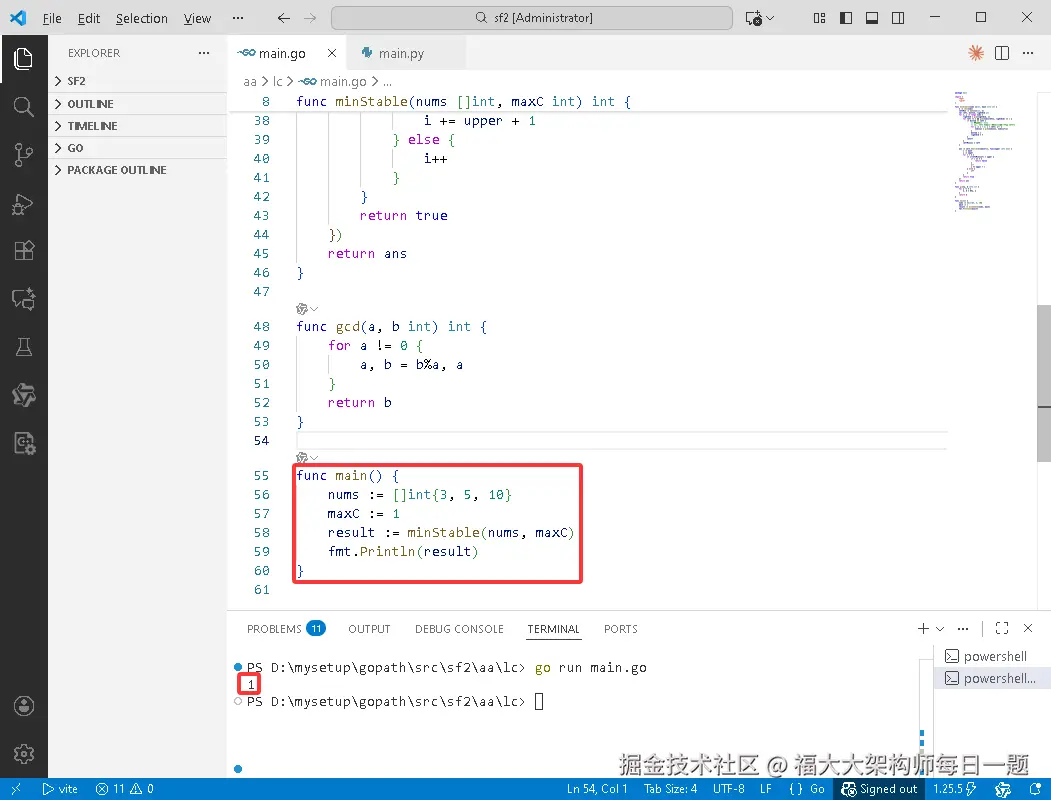Open the Selection menu

pyautogui.click(x=141, y=18)
